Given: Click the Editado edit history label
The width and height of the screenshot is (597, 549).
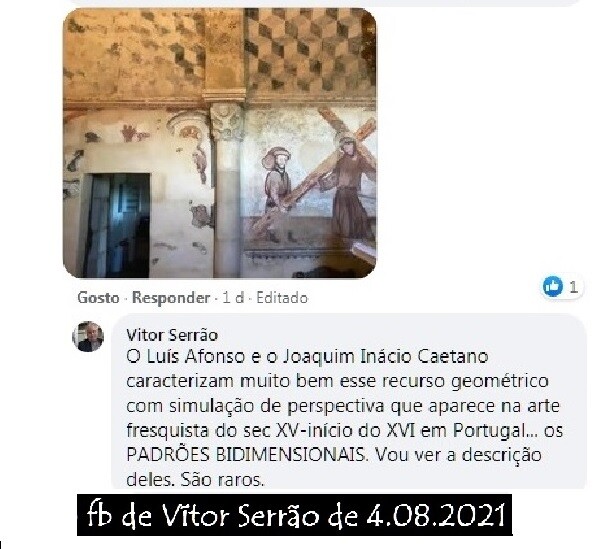Looking at the screenshot, I should 282,298.
